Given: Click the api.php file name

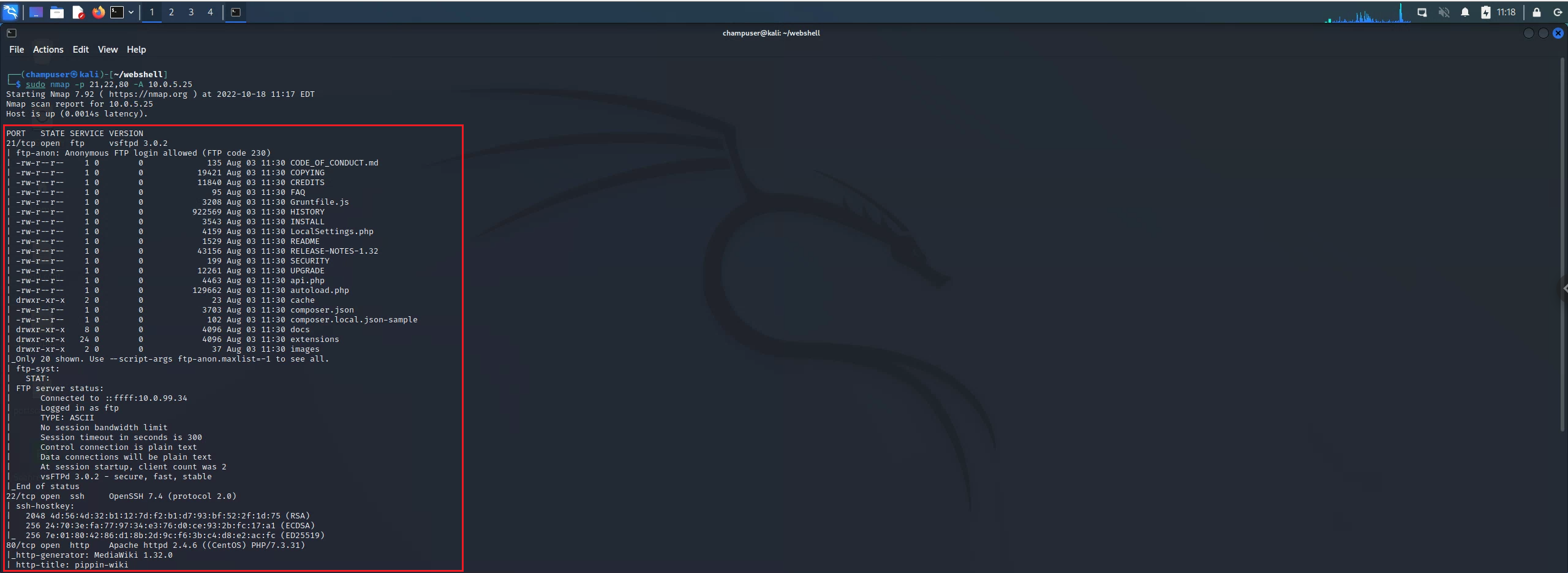Looking at the screenshot, I should tap(307, 281).
